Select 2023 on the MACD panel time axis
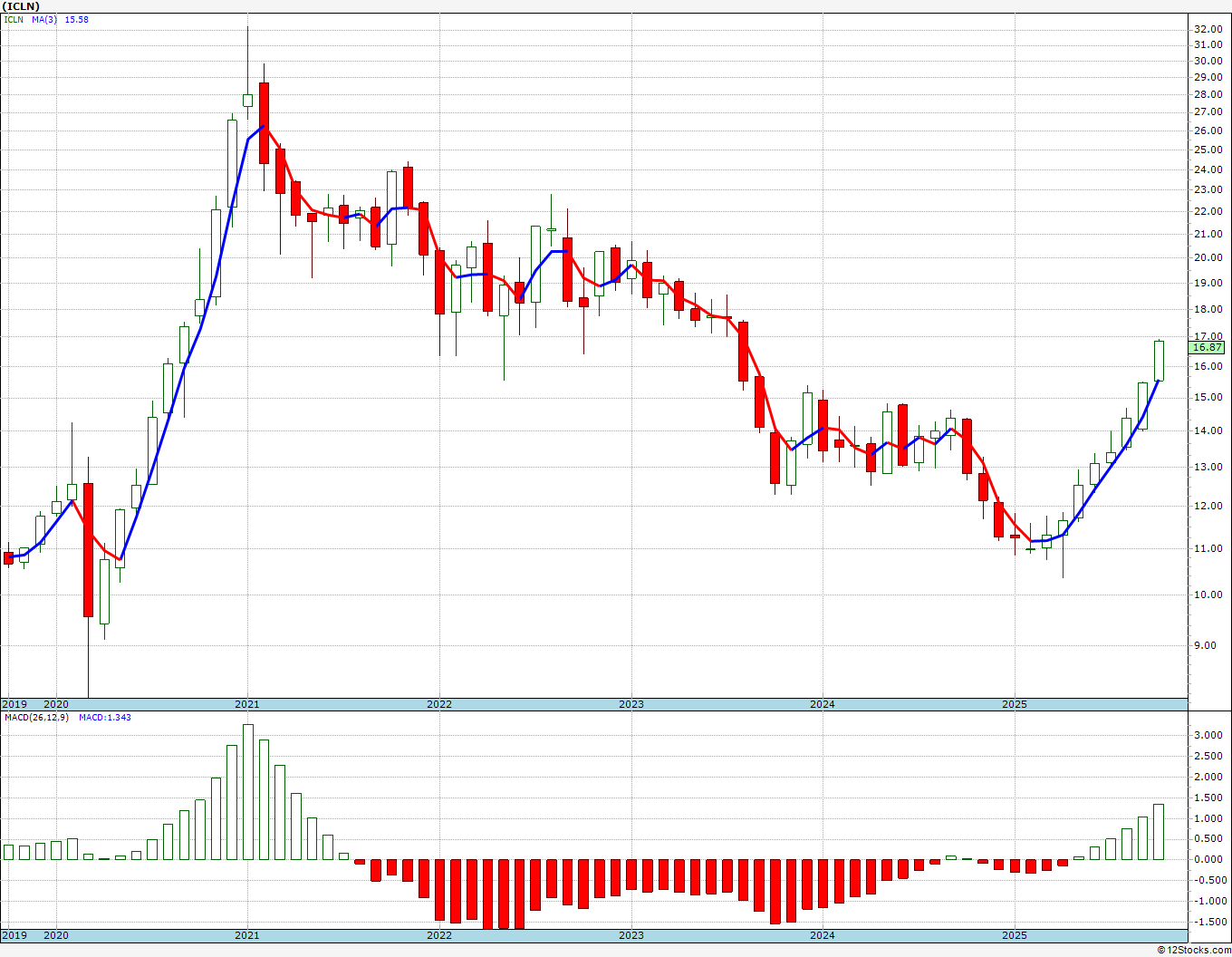 [x=631, y=935]
